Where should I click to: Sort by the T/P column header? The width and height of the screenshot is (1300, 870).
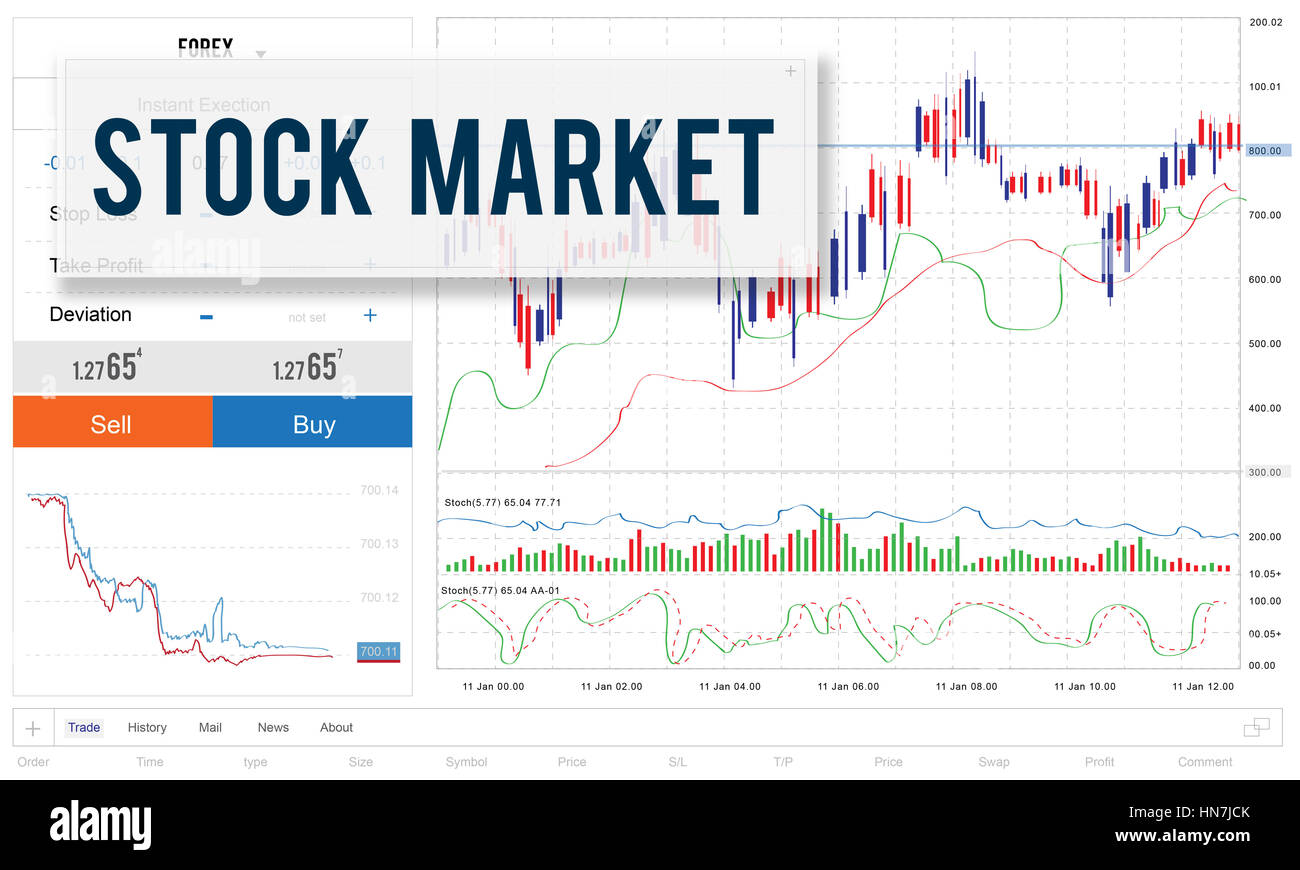point(783,762)
